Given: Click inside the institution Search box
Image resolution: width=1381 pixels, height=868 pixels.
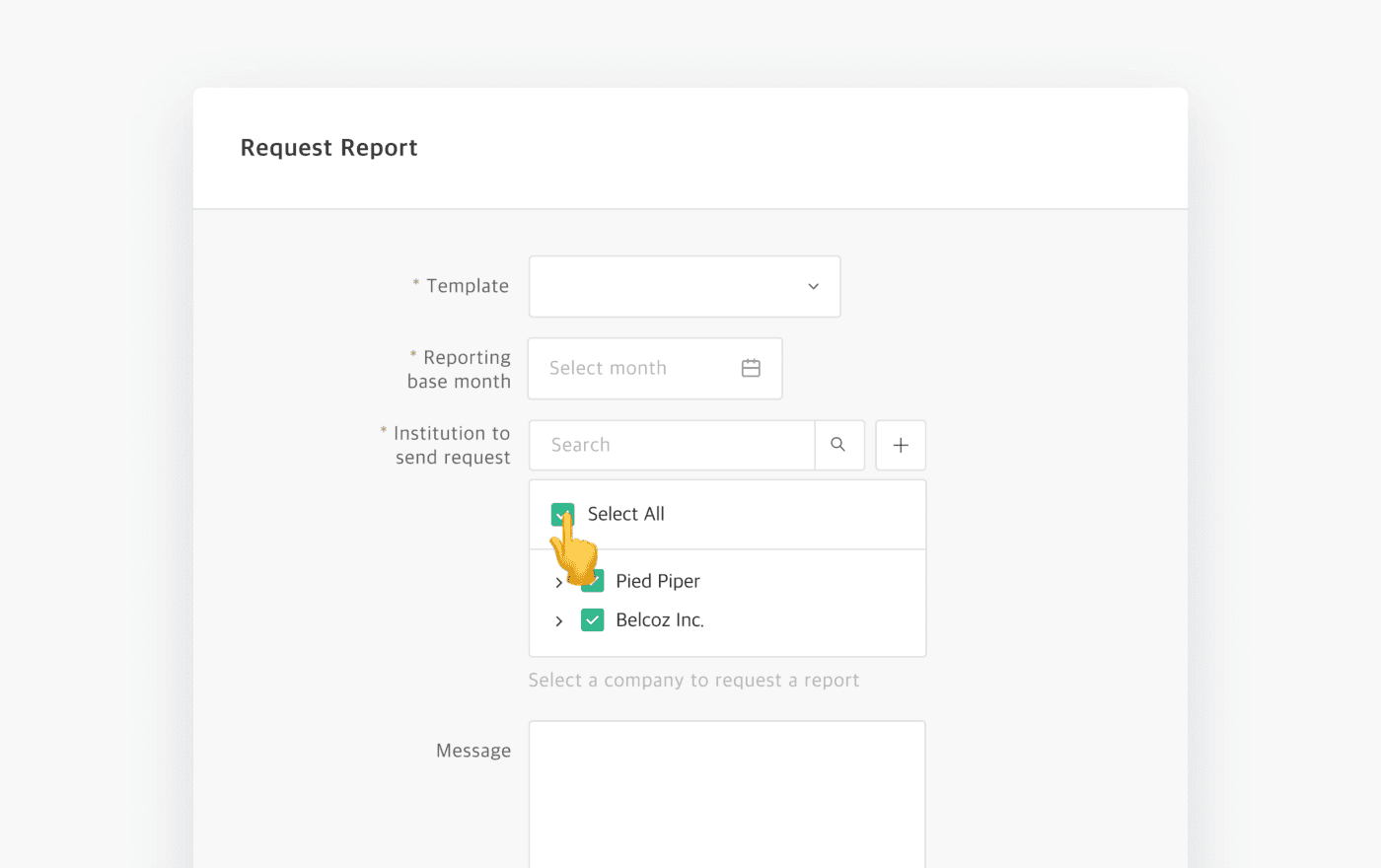Looking at the screenshot, I should pyautogui.click(x=671, y=445).
